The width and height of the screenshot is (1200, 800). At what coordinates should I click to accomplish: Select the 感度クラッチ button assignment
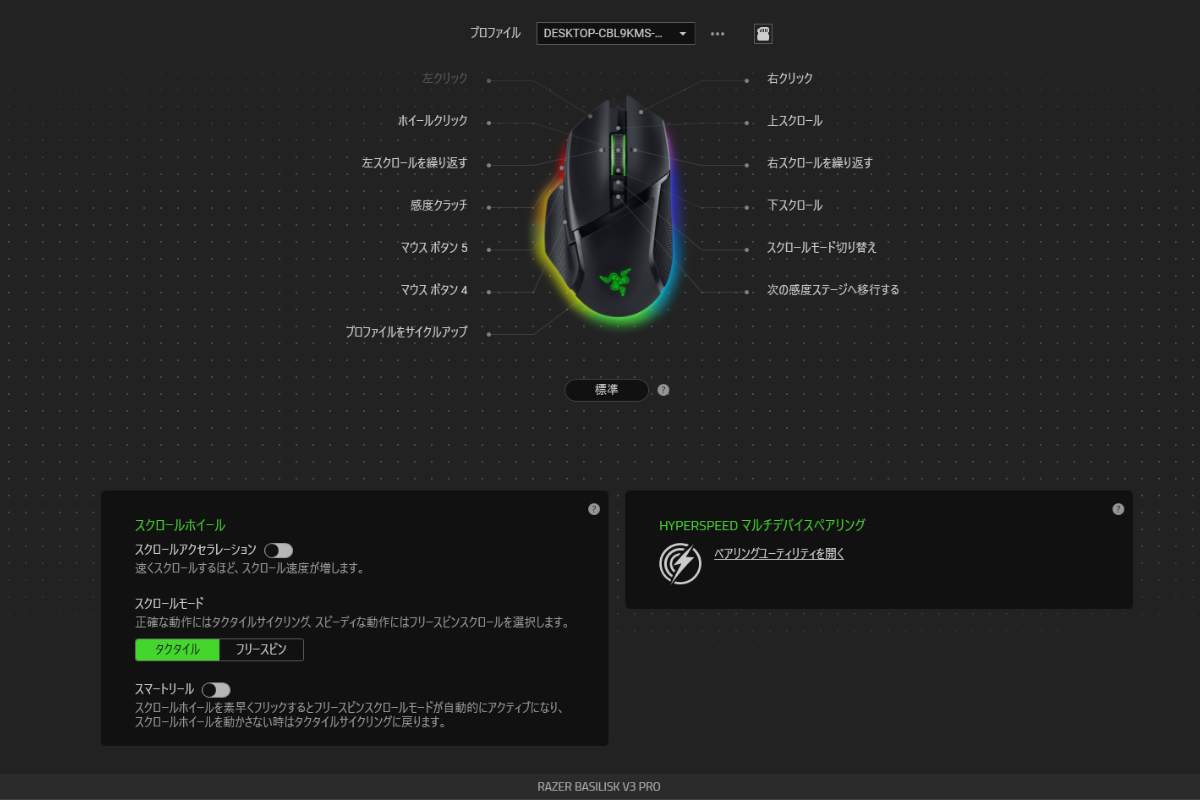[439, 206]
